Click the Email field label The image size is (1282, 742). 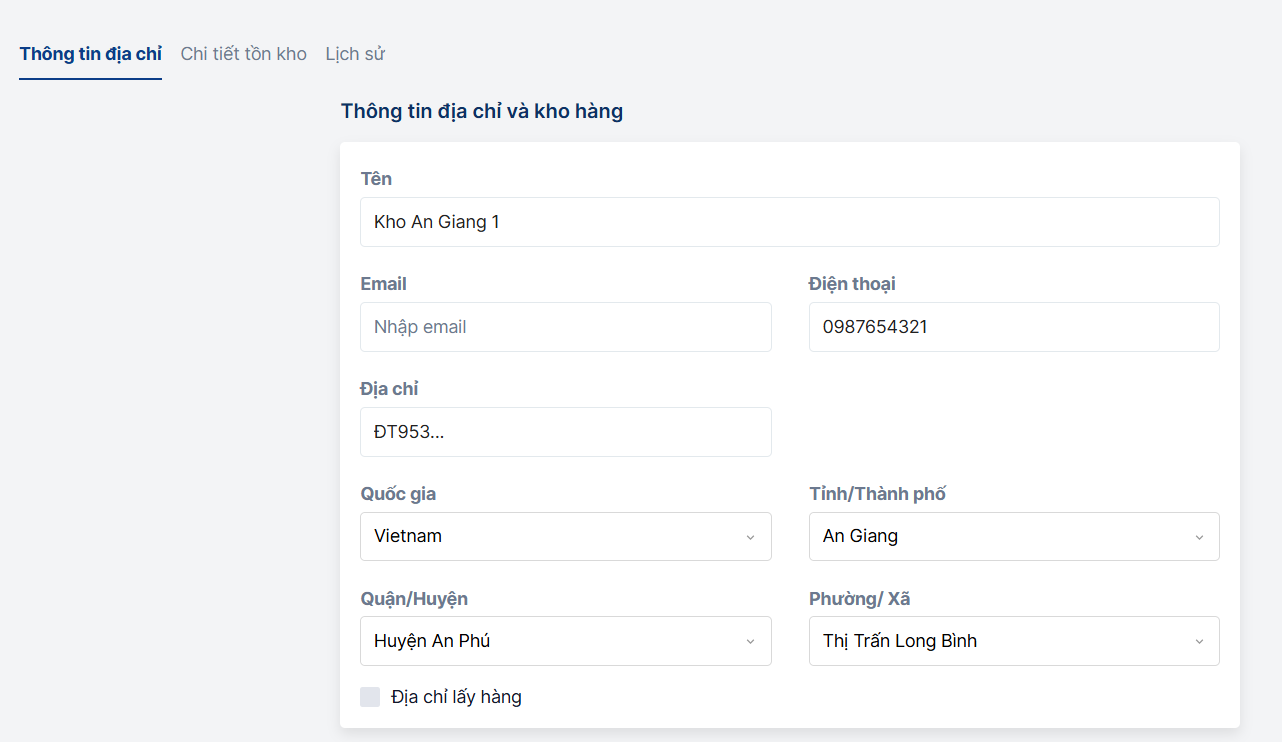[x=383, y=284]
